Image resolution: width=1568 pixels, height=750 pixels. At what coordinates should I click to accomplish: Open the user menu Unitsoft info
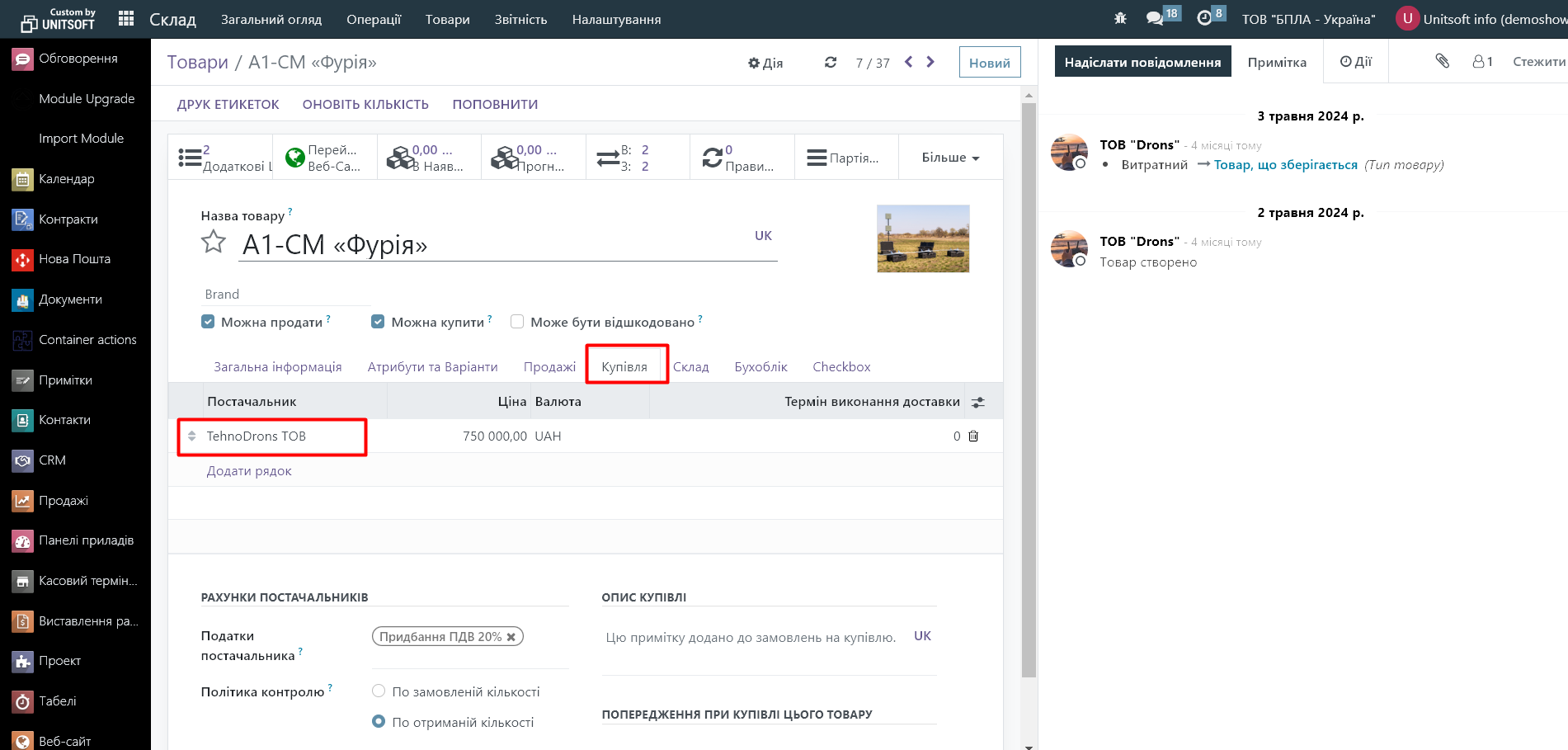(1481, 19)
